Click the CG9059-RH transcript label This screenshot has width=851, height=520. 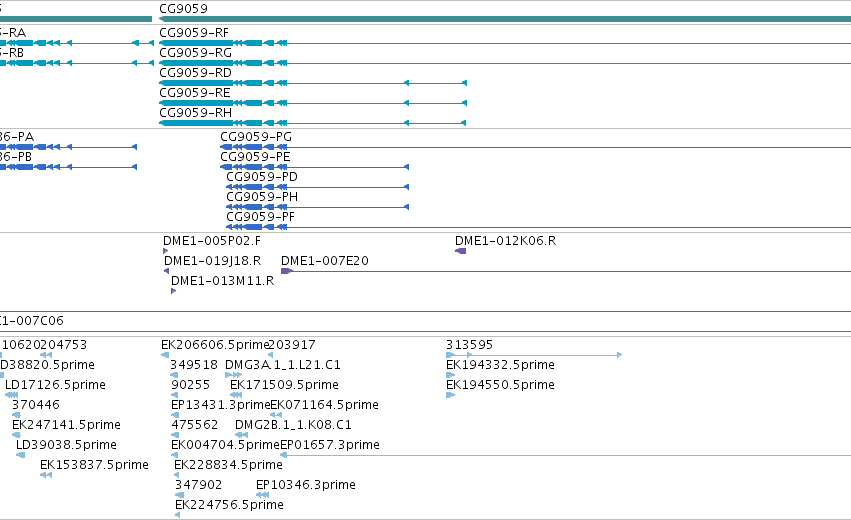pos(195,113)
